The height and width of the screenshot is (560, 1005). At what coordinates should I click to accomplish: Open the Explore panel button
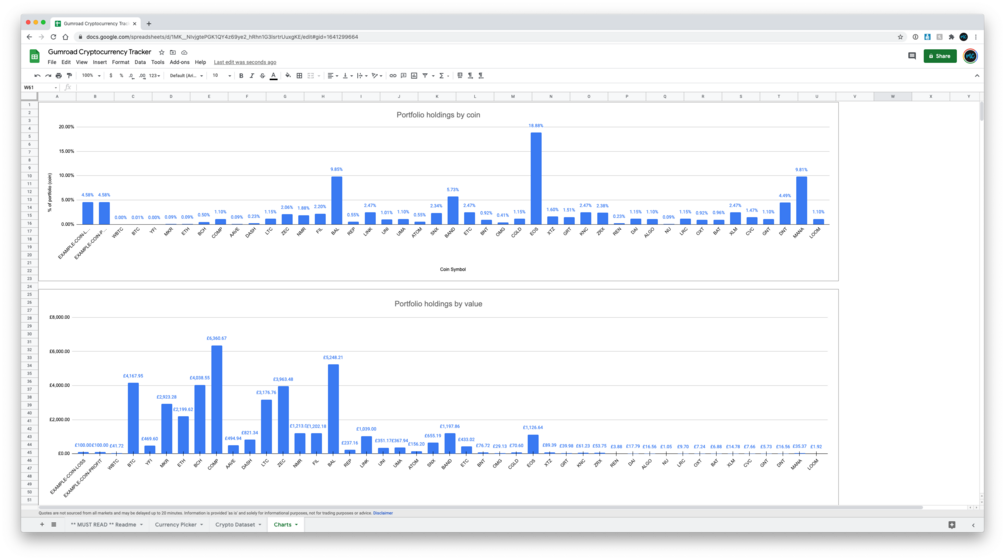click(952, 525)
